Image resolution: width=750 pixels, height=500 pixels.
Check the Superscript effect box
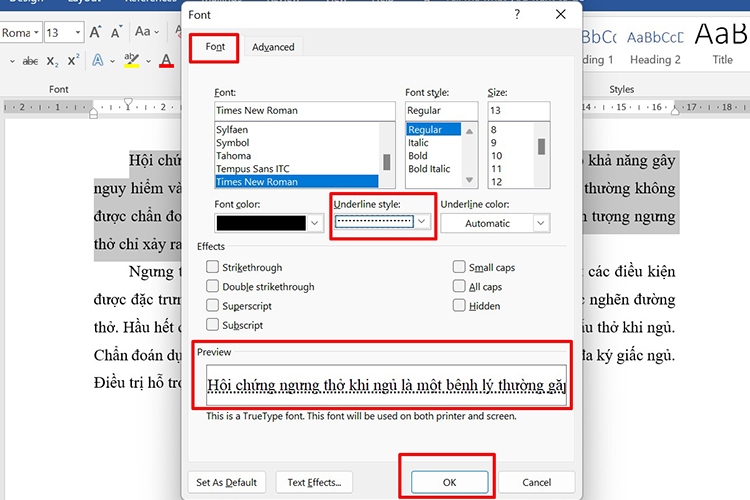212,305
